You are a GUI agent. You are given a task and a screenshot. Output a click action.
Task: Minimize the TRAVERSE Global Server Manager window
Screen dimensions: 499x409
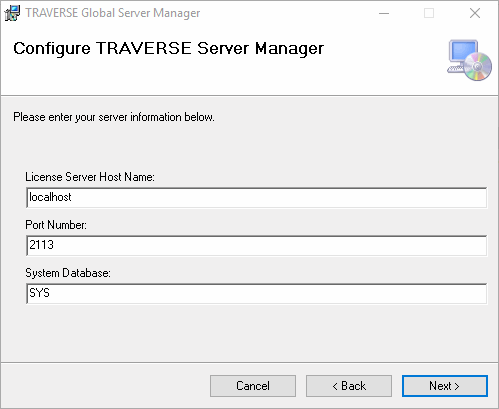[384, 13]
